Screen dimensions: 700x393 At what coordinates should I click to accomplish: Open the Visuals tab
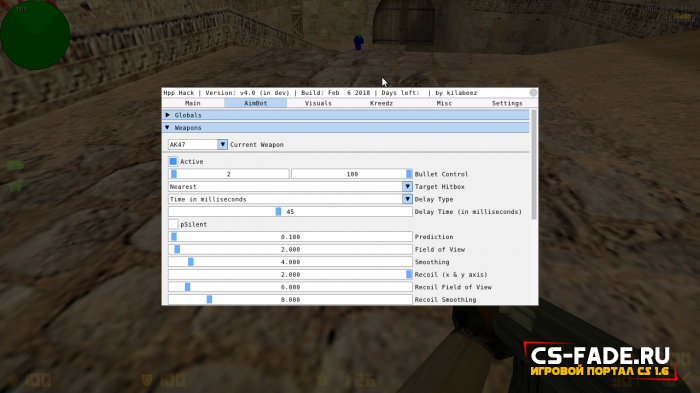point(318,103)
